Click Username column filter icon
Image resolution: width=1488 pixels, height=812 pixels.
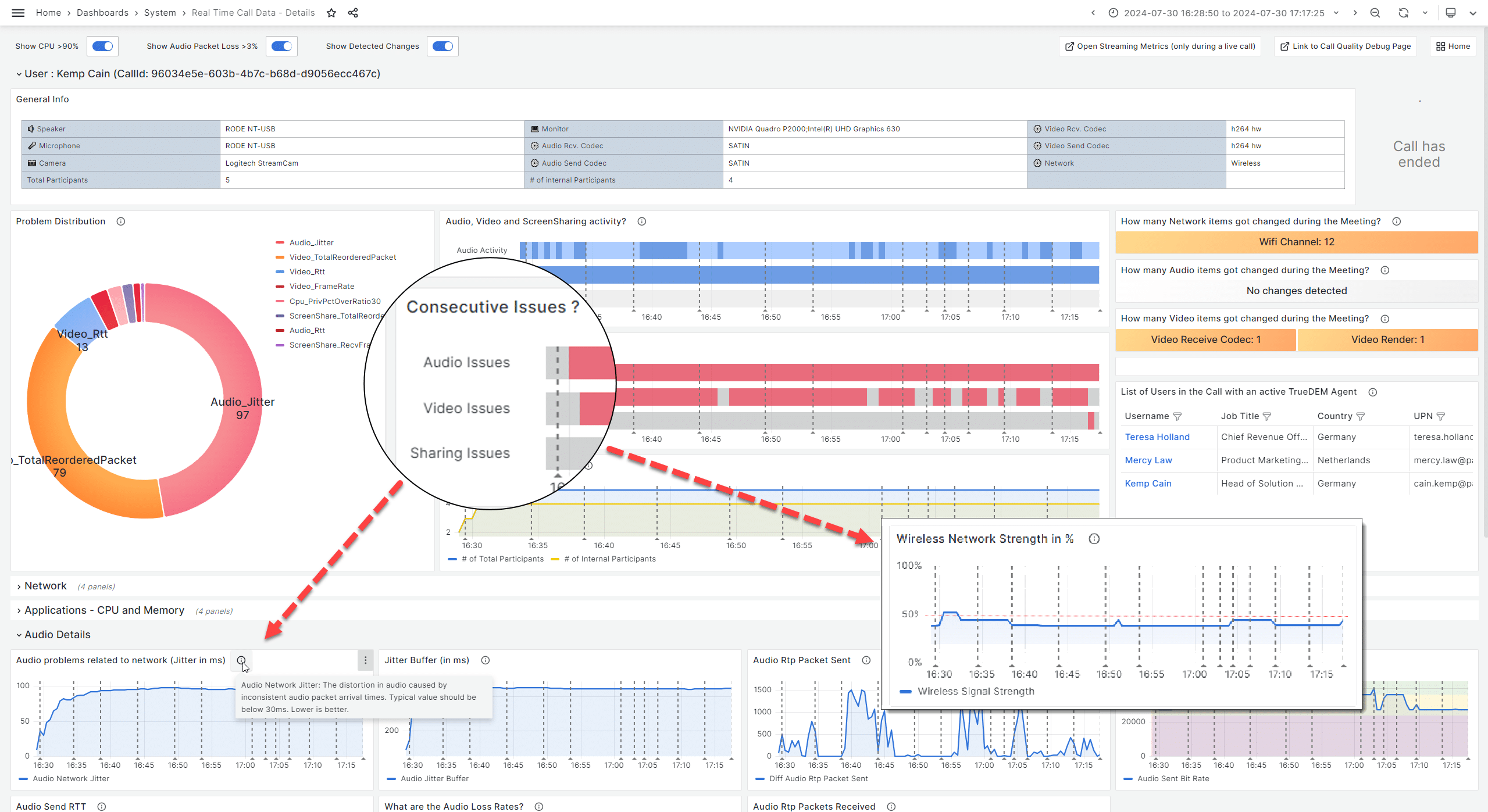pos(1177,416)
